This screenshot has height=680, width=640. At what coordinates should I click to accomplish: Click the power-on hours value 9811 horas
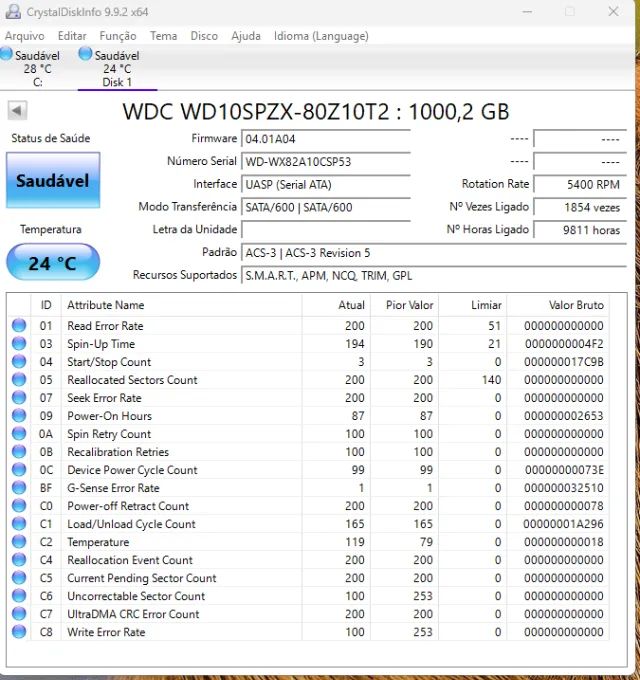click(580, 230)
